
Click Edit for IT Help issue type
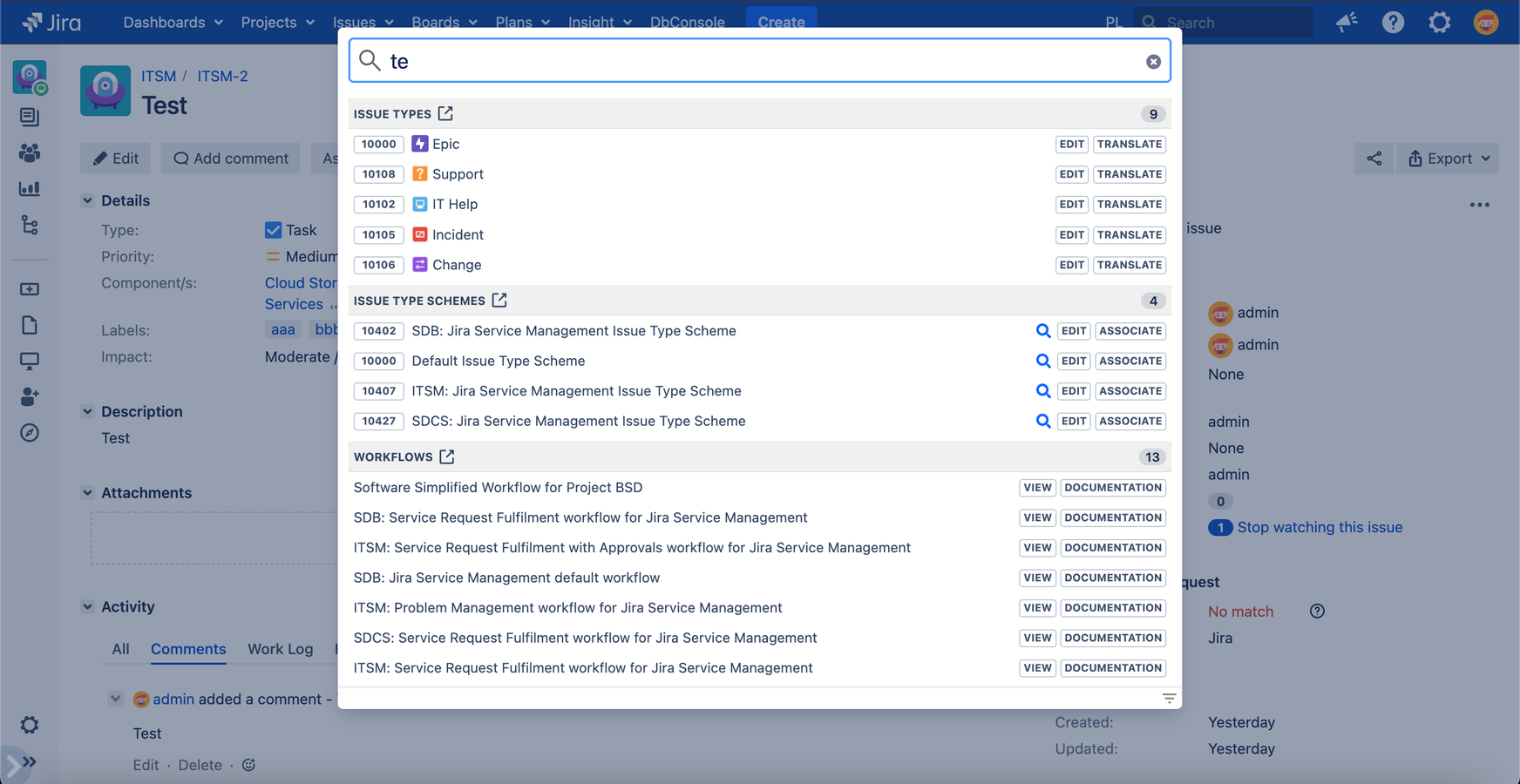[1071, 205]
